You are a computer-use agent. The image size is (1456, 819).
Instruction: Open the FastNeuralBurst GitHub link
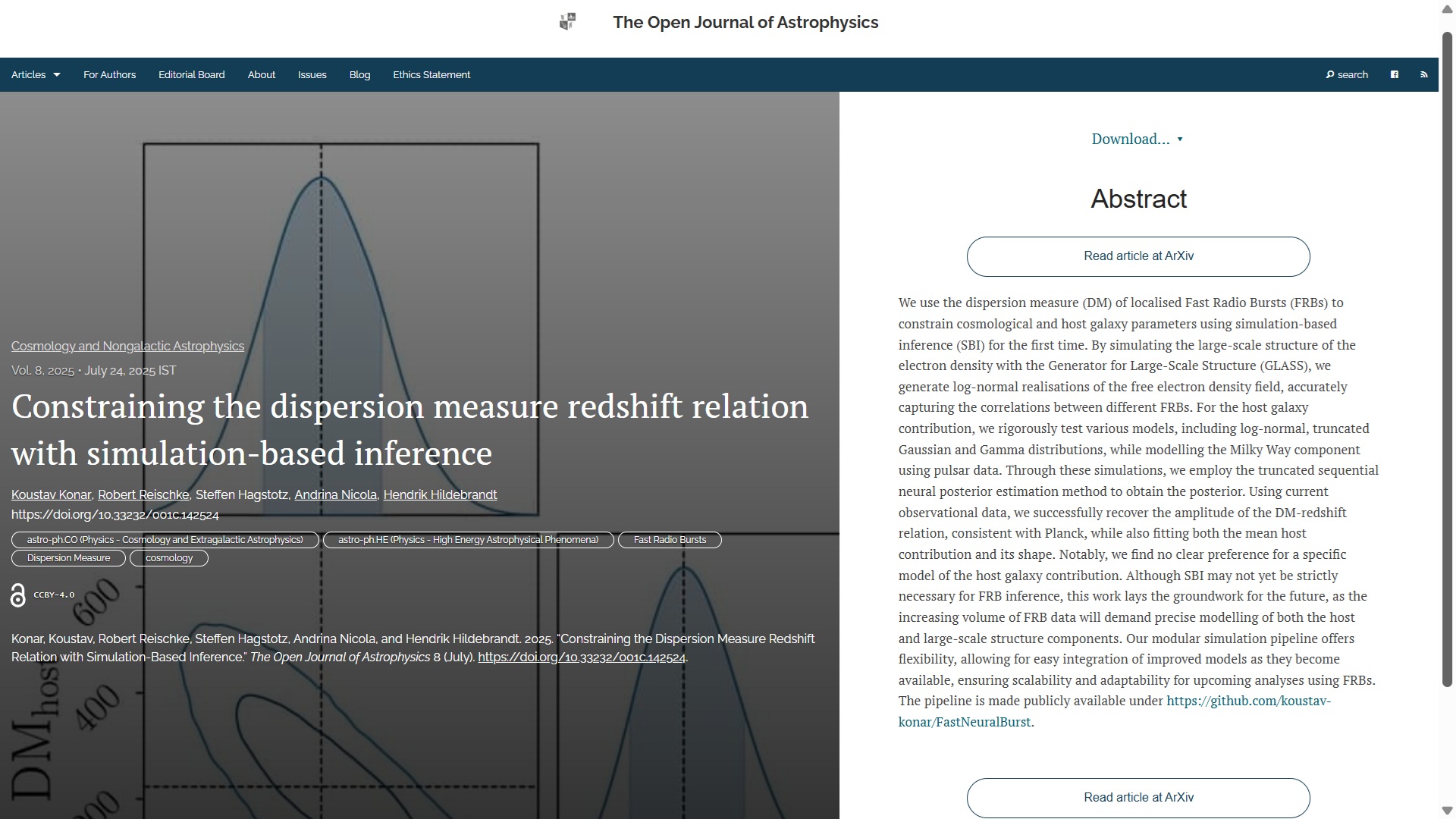(x=1247, y=701)
